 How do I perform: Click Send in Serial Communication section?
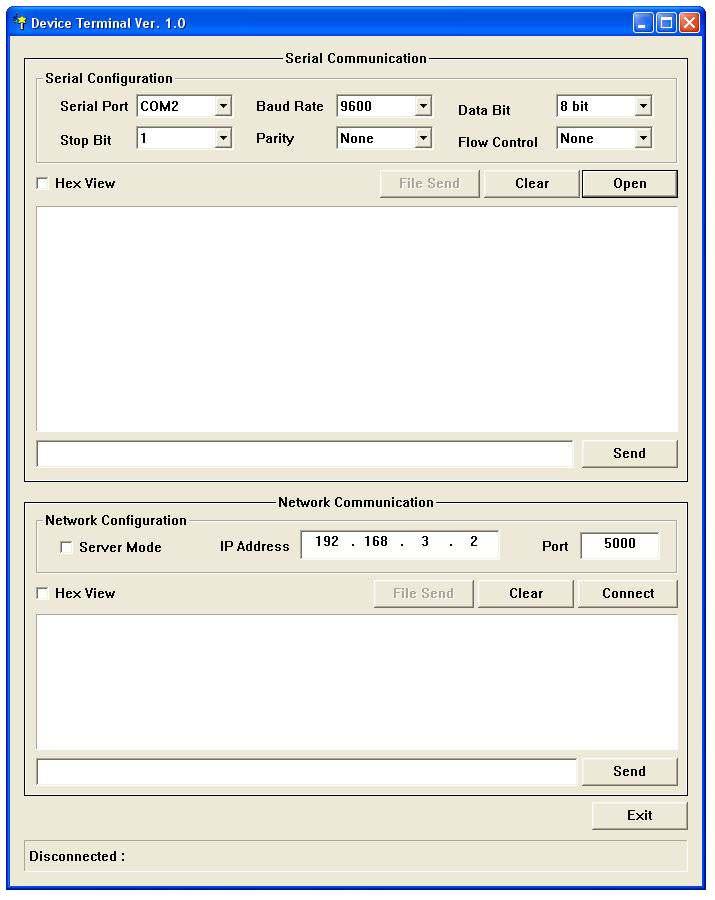(x=629, y=453)
